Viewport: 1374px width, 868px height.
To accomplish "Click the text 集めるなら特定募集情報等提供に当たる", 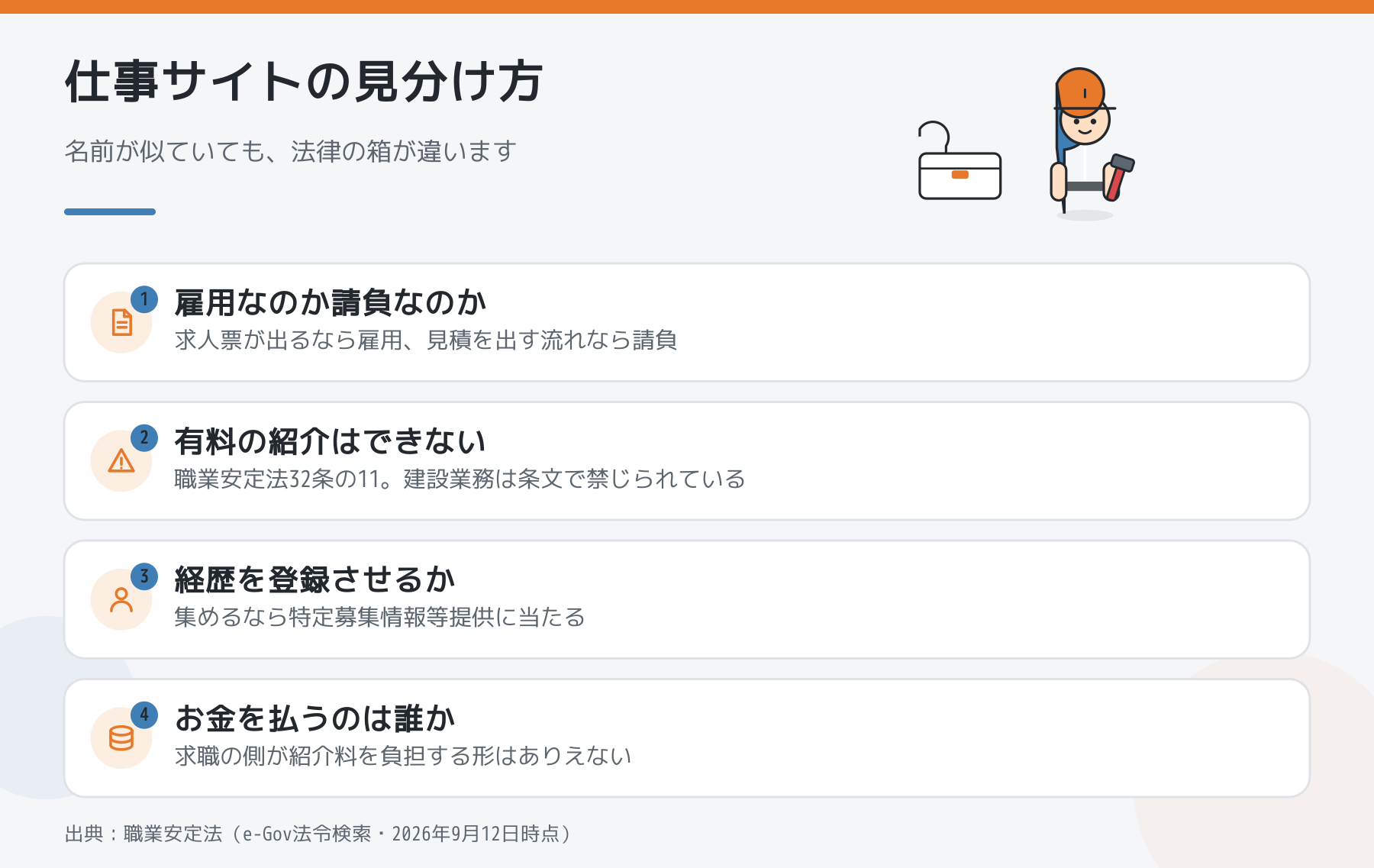I will pos(380,617).
